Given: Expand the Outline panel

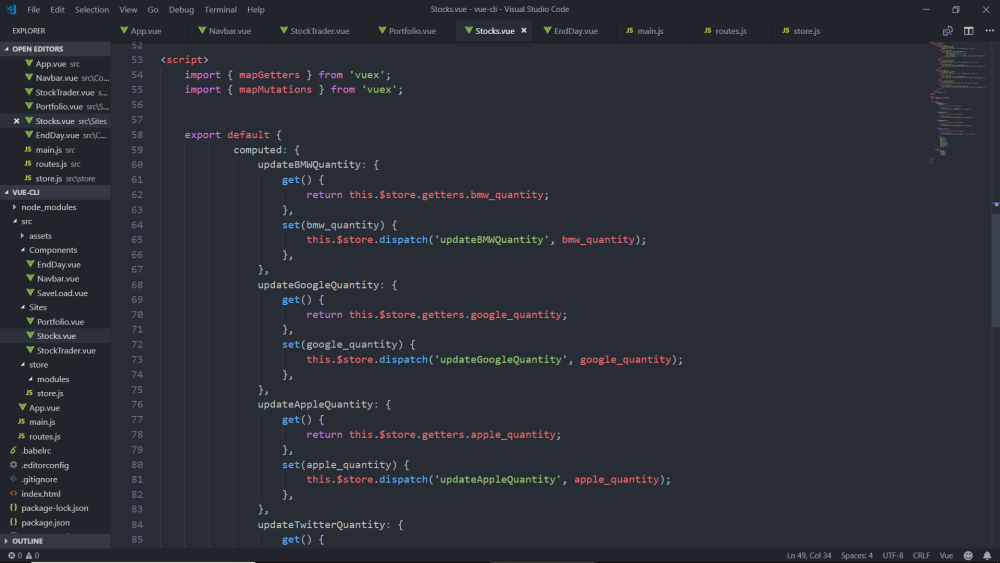Looking at the screenshot, I should click(x=28, y=541).
